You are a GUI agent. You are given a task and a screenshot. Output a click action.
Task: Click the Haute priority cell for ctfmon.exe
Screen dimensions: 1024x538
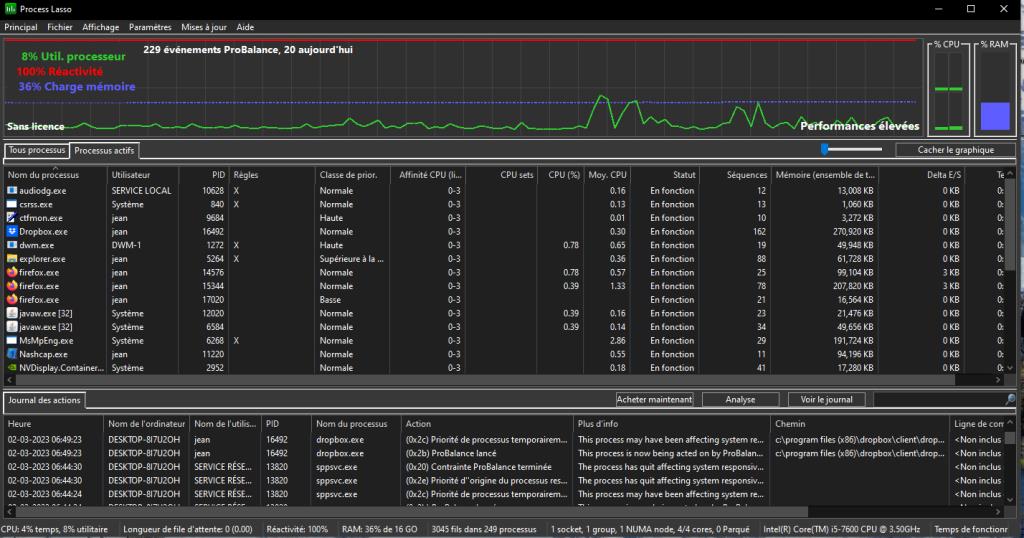(331, 218)
